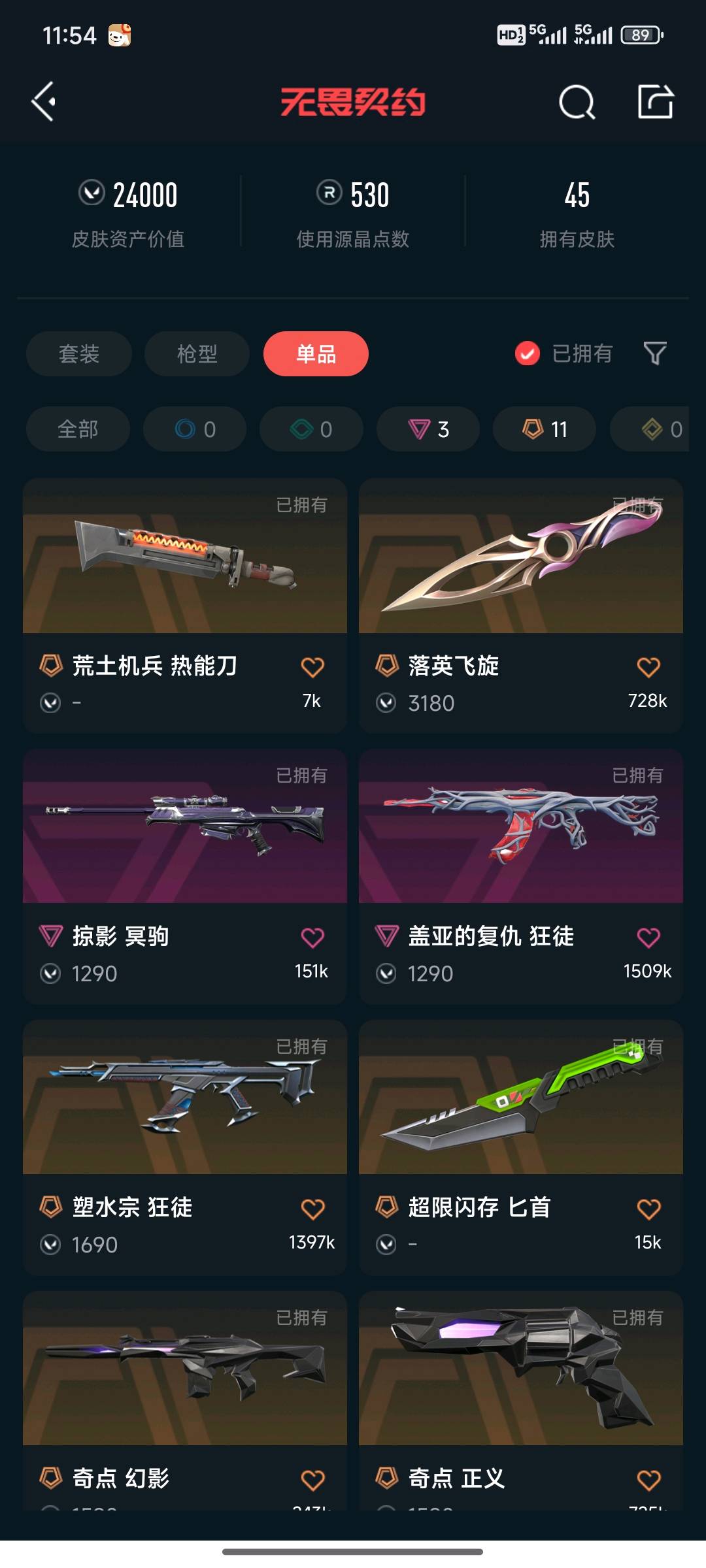Screen dimensions: 706x1568
Task: Tap heart icon on 掠影 冥驹
Action: click(x=312, y=938)
